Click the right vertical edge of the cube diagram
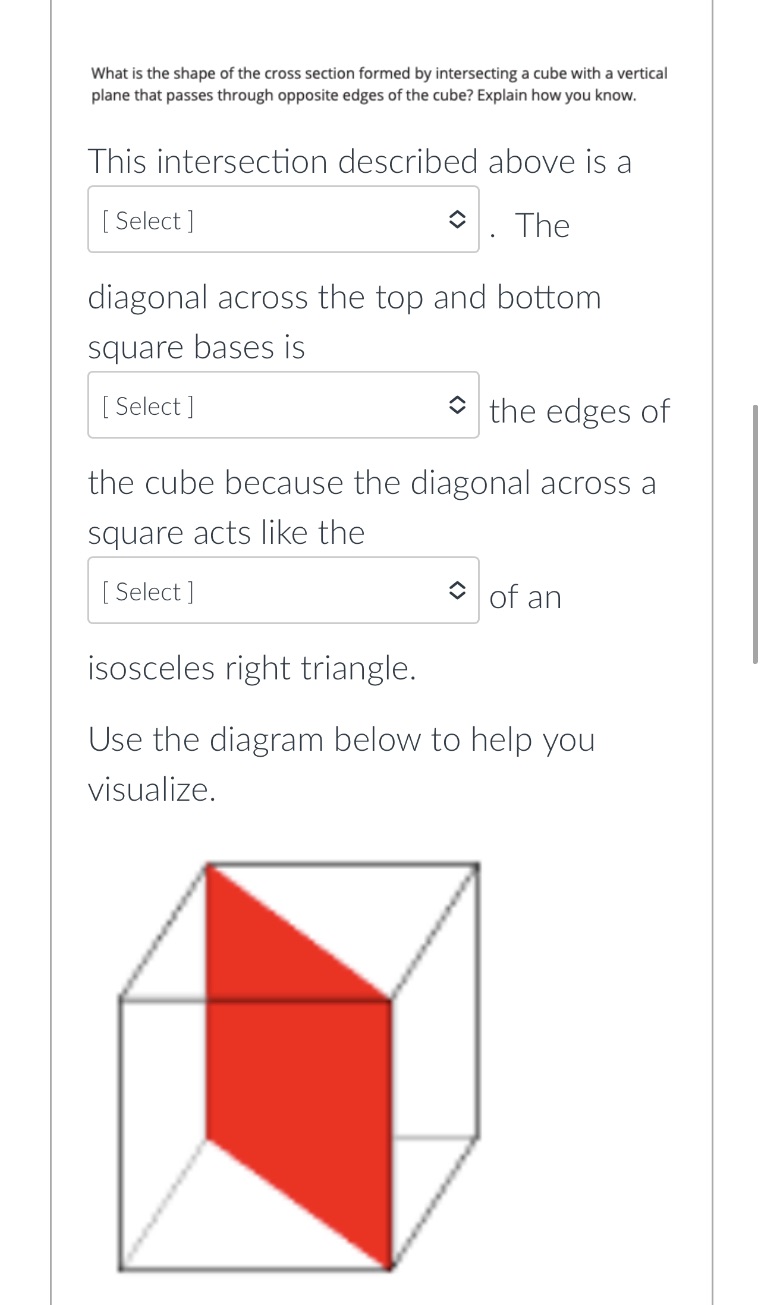763x1305 pixels. click(x=476, y=1000)
